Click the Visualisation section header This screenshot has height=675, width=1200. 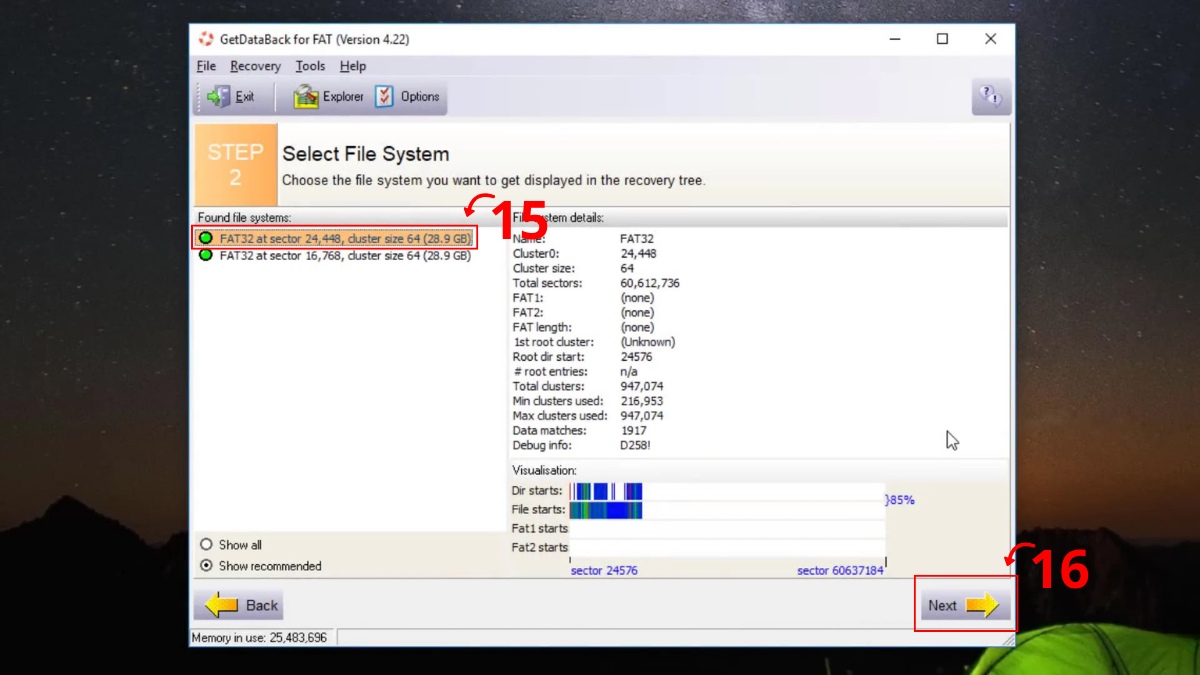click(545, 470)
